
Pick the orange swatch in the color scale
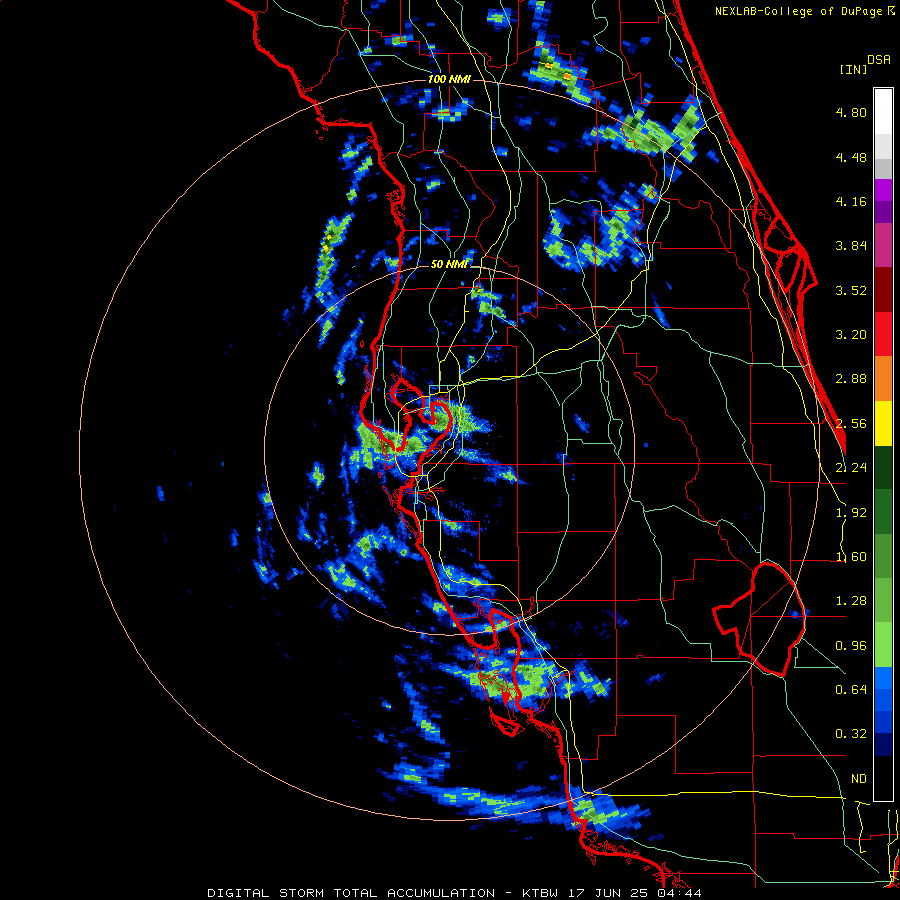click(x=883, y=378)
